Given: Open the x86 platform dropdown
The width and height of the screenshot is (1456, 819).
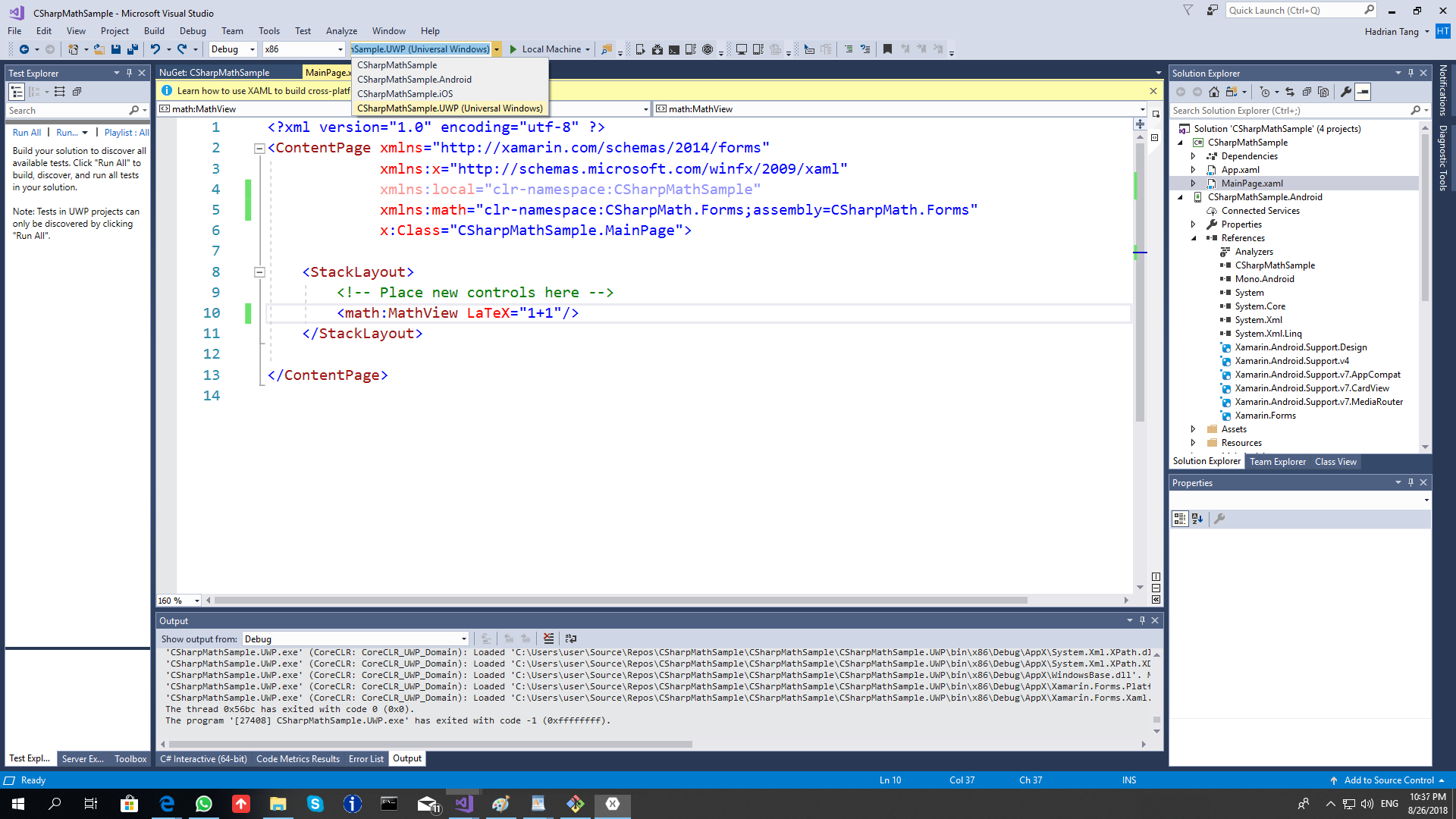Looking at the screenshot, I should (x=303, y=49).
